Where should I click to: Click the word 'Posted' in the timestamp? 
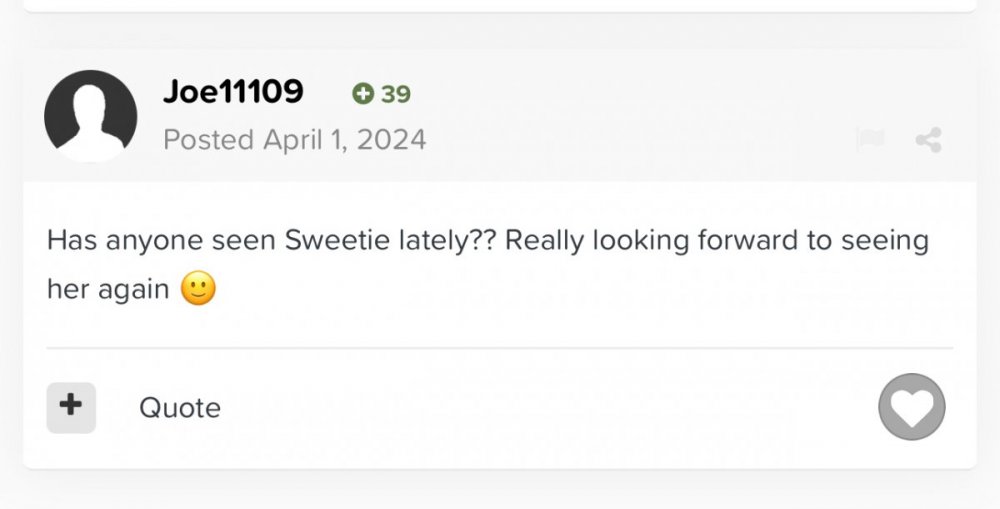[209, 140]
